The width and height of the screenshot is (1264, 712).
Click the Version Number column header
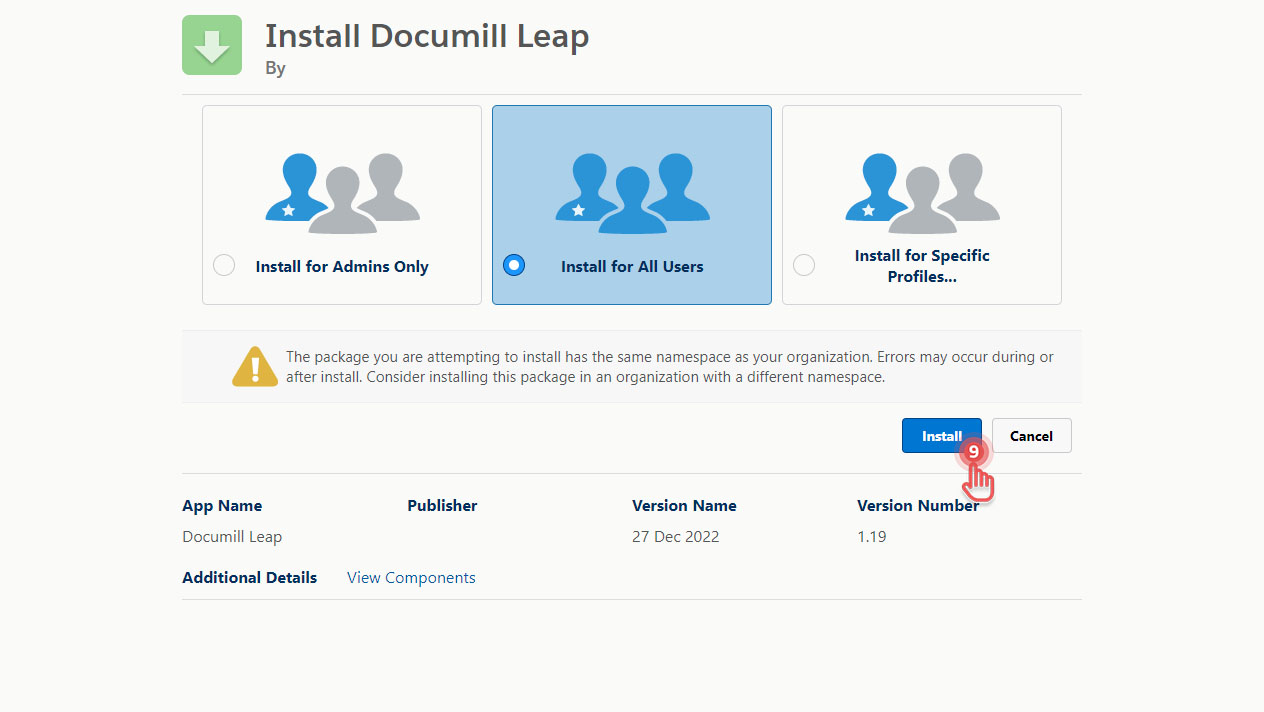pyautogui.click(x=917, y=506)
